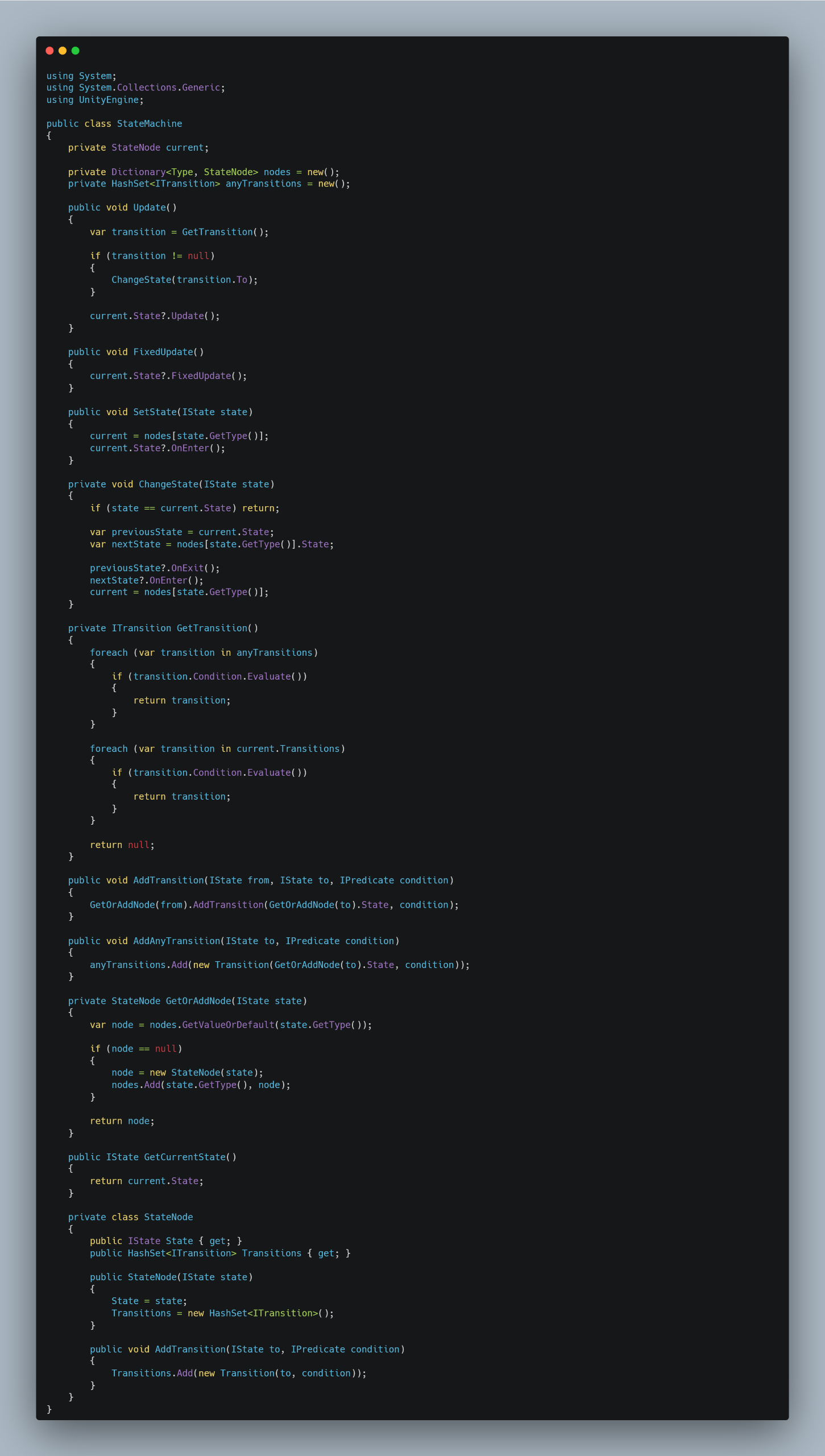Viewport: 825px width, 1456px height.
Task: Click 'public class StateMachine' declaration
Action: pos(114,124)
